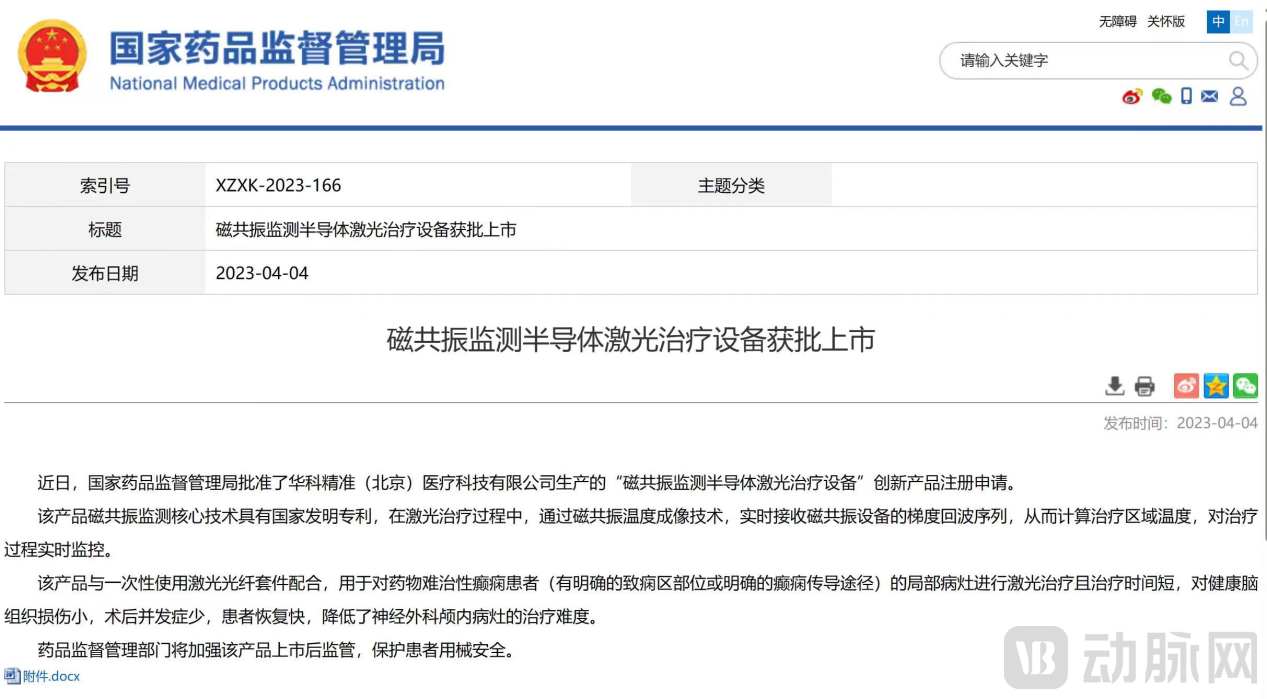The width and height of the screenshot is (1267, 699).
Task: Click the National Medical Products Administration logo
Action: [x=230, y=57]
